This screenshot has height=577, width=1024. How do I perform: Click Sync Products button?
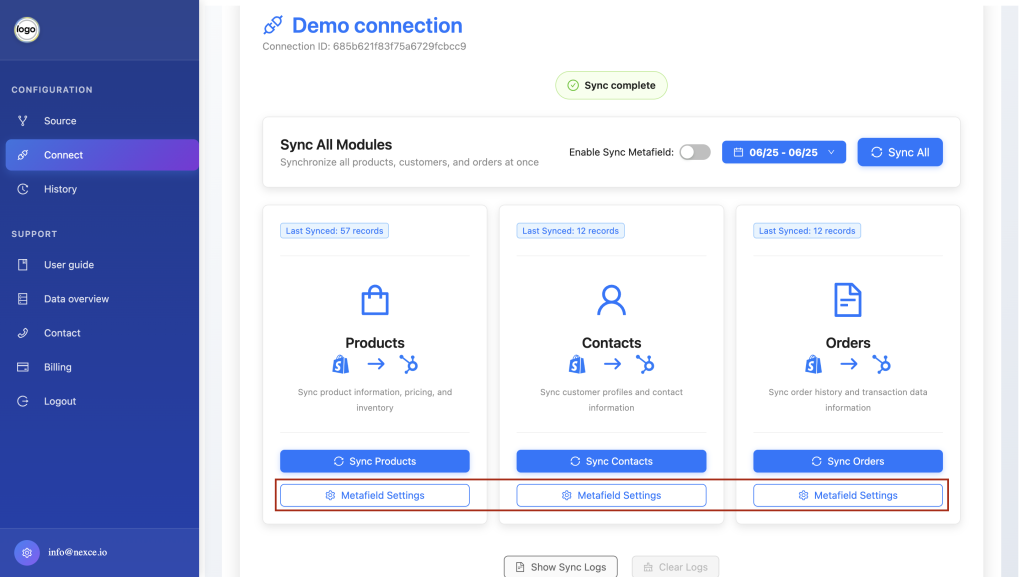tap(375, 461)
